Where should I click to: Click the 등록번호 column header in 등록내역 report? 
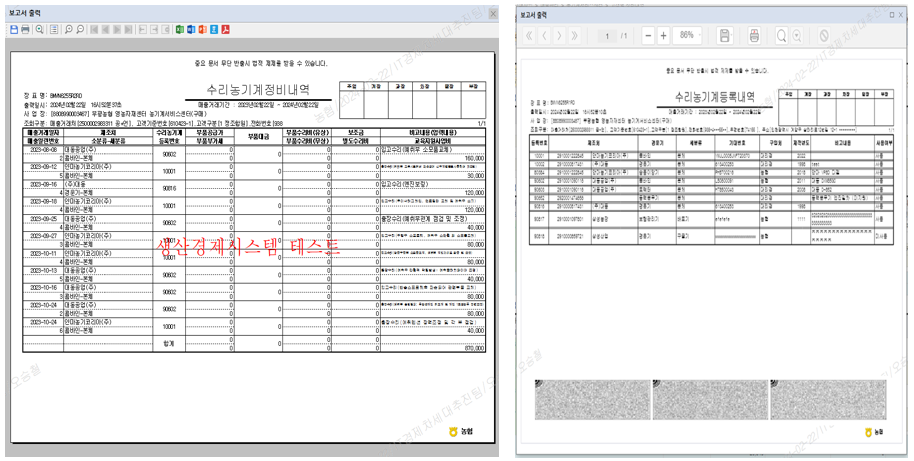pos(539,142)
